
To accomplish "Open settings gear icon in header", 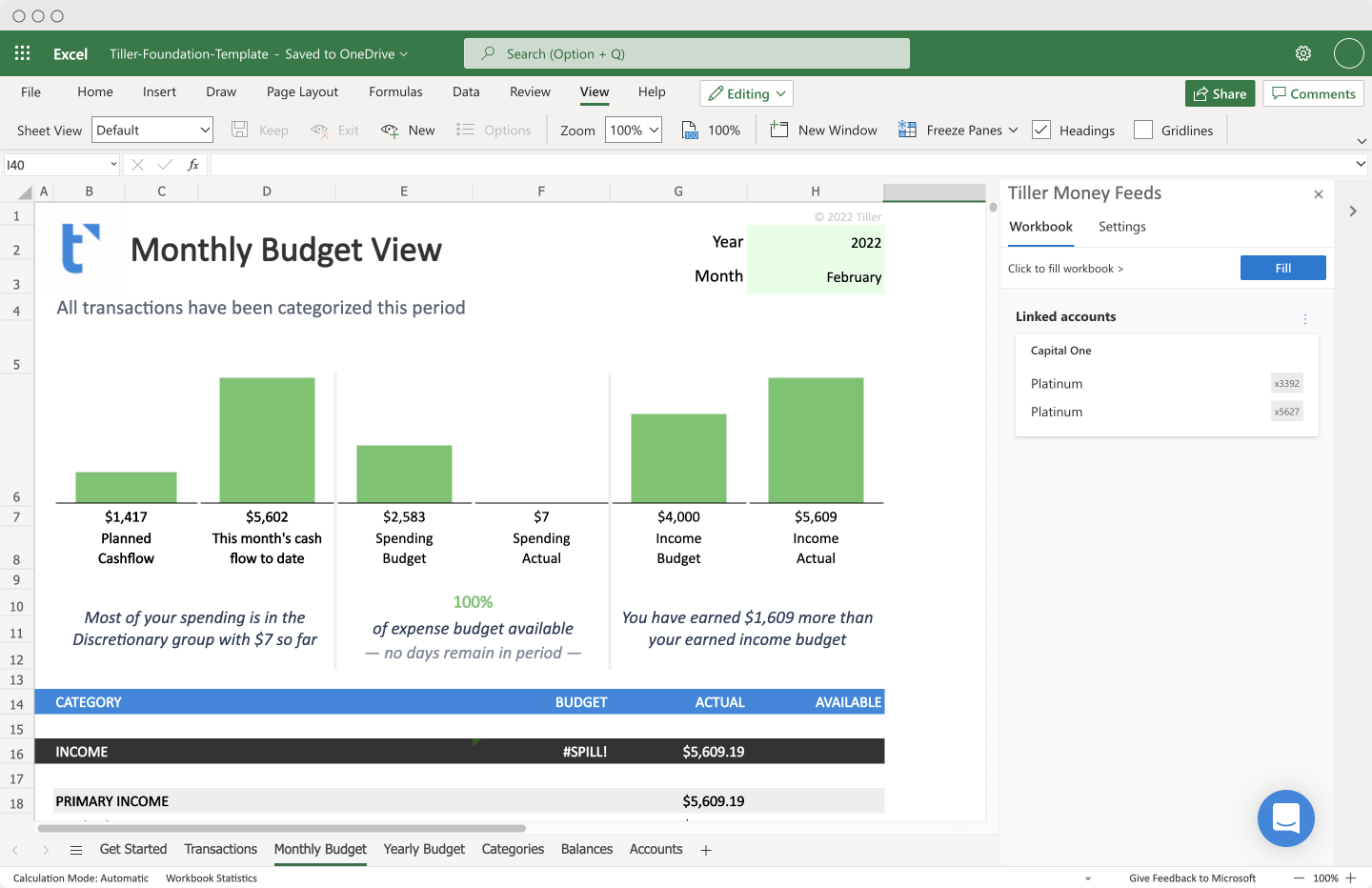I will 1303,53.
